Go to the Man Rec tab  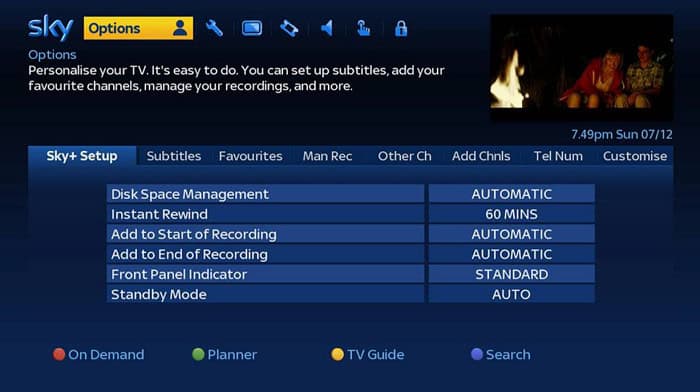click(327, 156)
